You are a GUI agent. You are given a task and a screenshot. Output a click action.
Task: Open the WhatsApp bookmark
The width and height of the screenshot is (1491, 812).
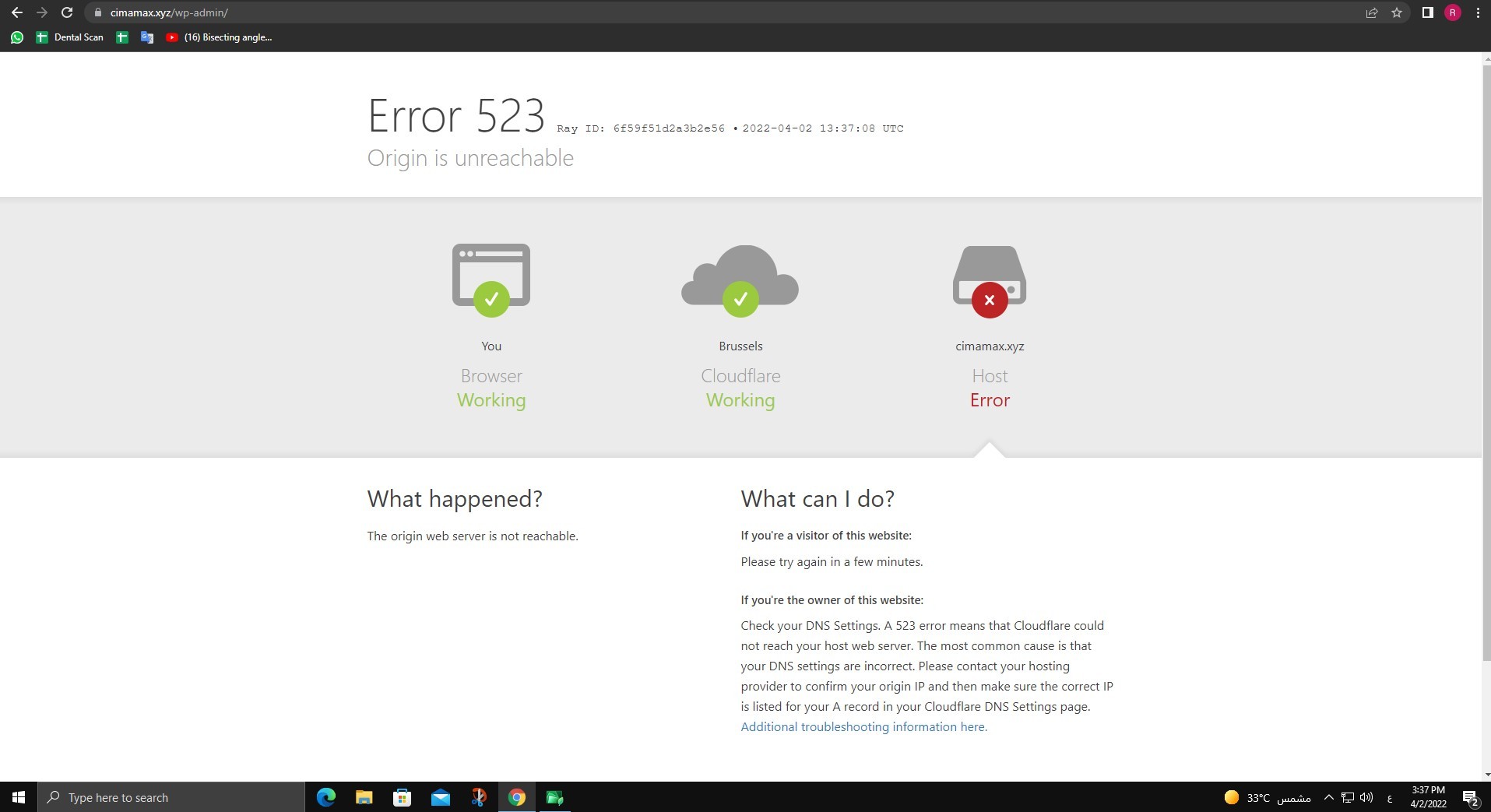tap(17, 37)
